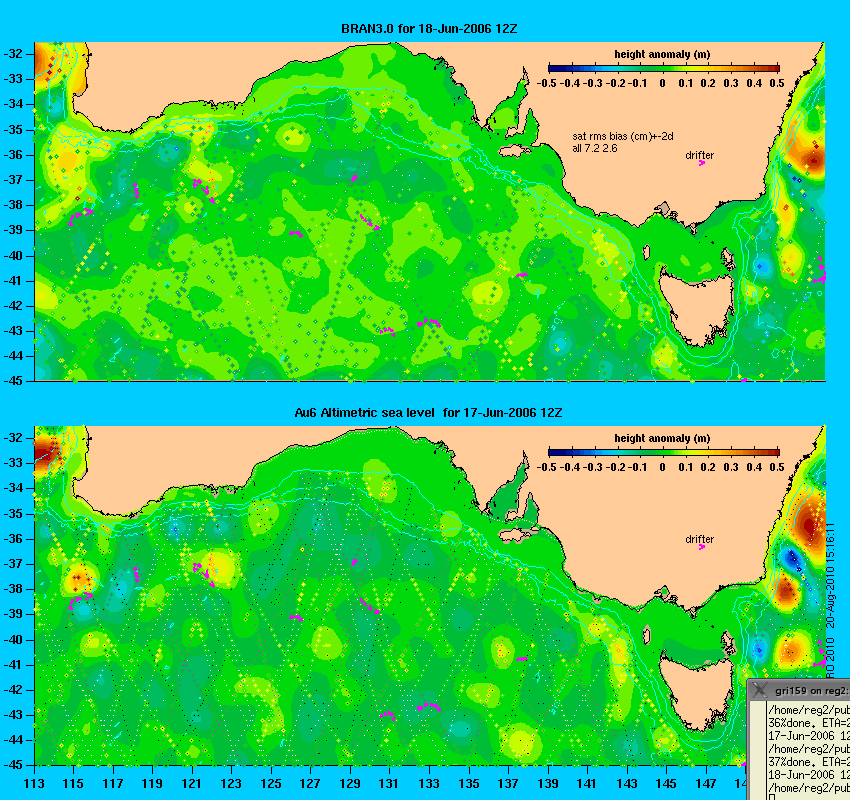850x800 pixels.
Task: Click the '121' longitude axis label
Action: click(x=191, y=783)
